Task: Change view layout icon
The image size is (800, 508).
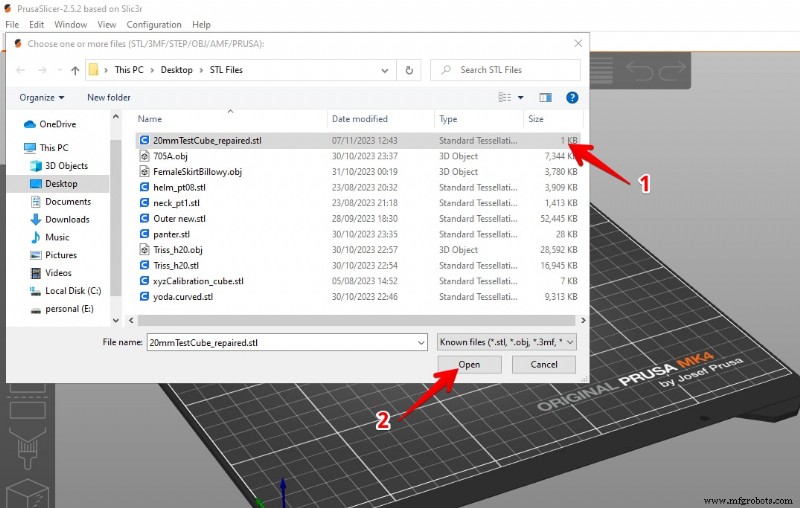Action: (505, 97)
